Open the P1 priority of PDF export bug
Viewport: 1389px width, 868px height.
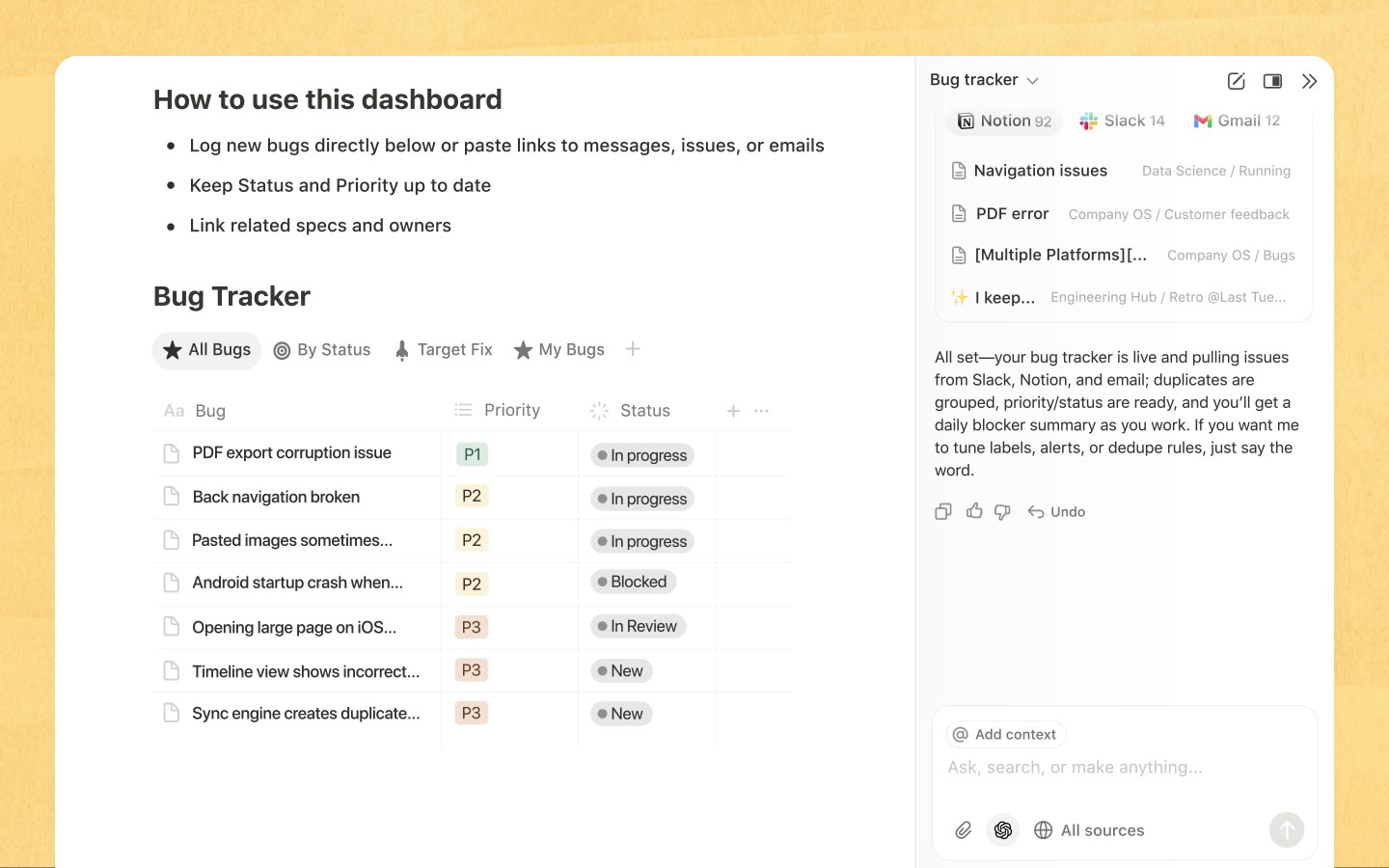point(472,454)
